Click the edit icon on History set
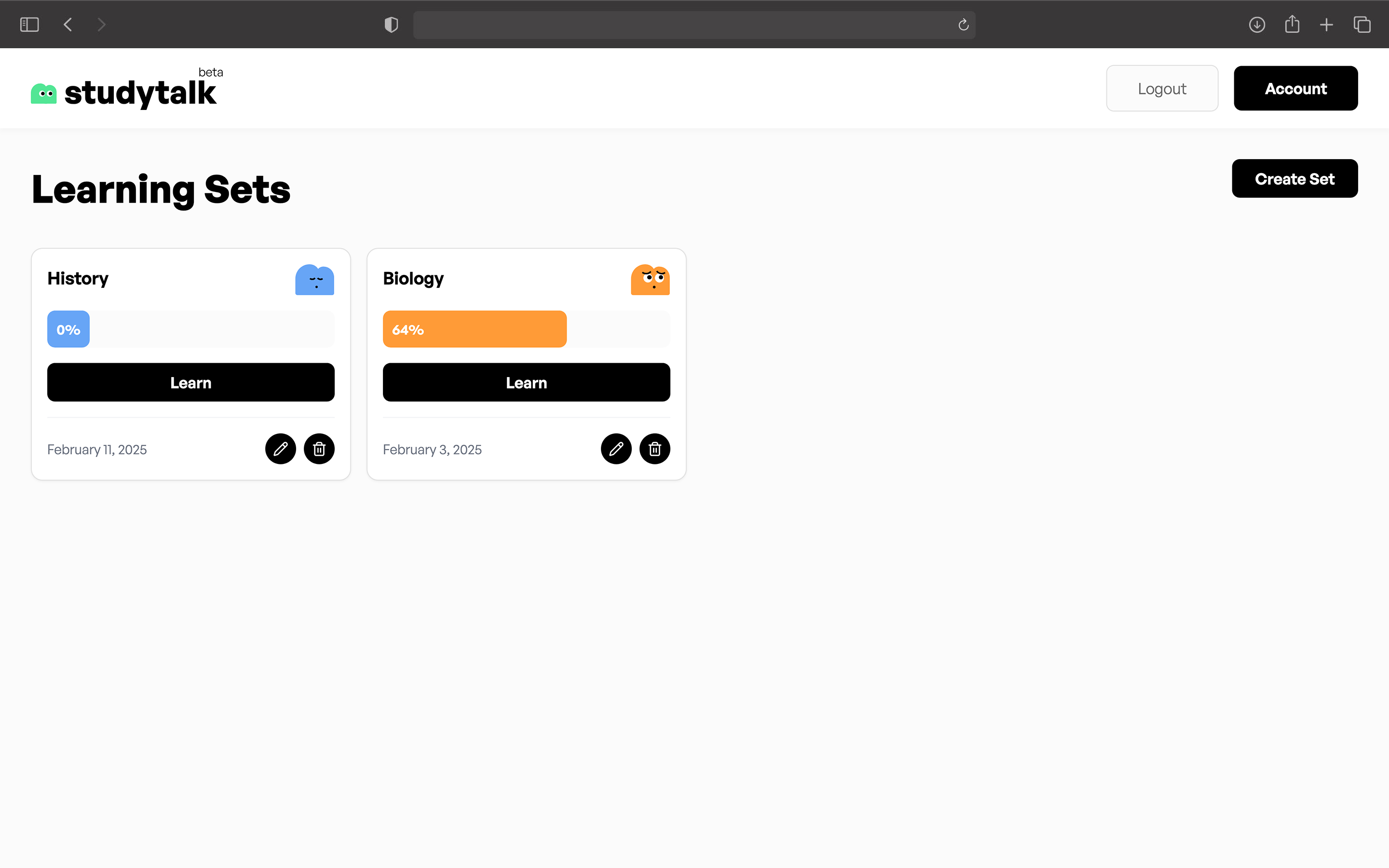 click(281, 448)
